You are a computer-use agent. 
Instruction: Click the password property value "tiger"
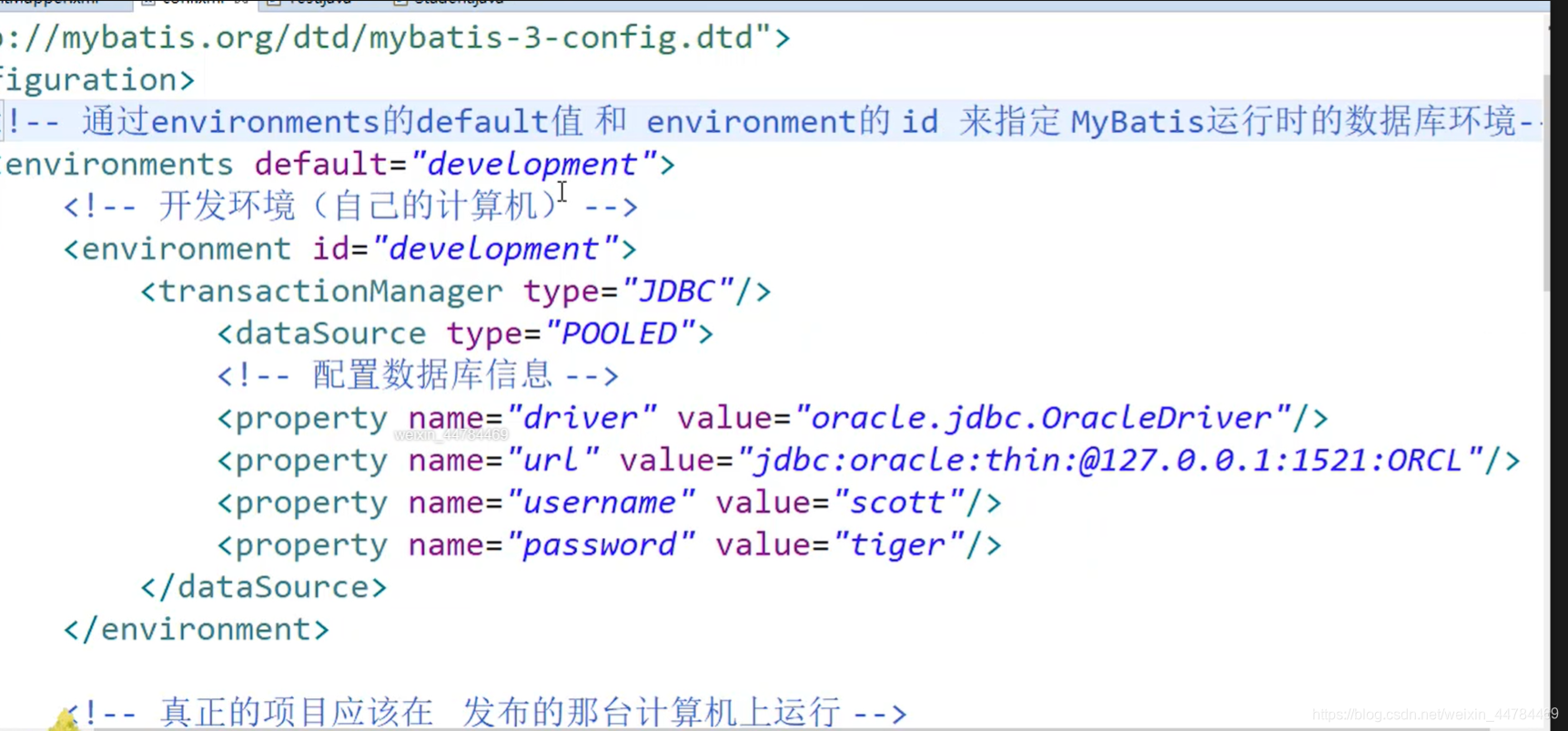click(x=898, y=545)
